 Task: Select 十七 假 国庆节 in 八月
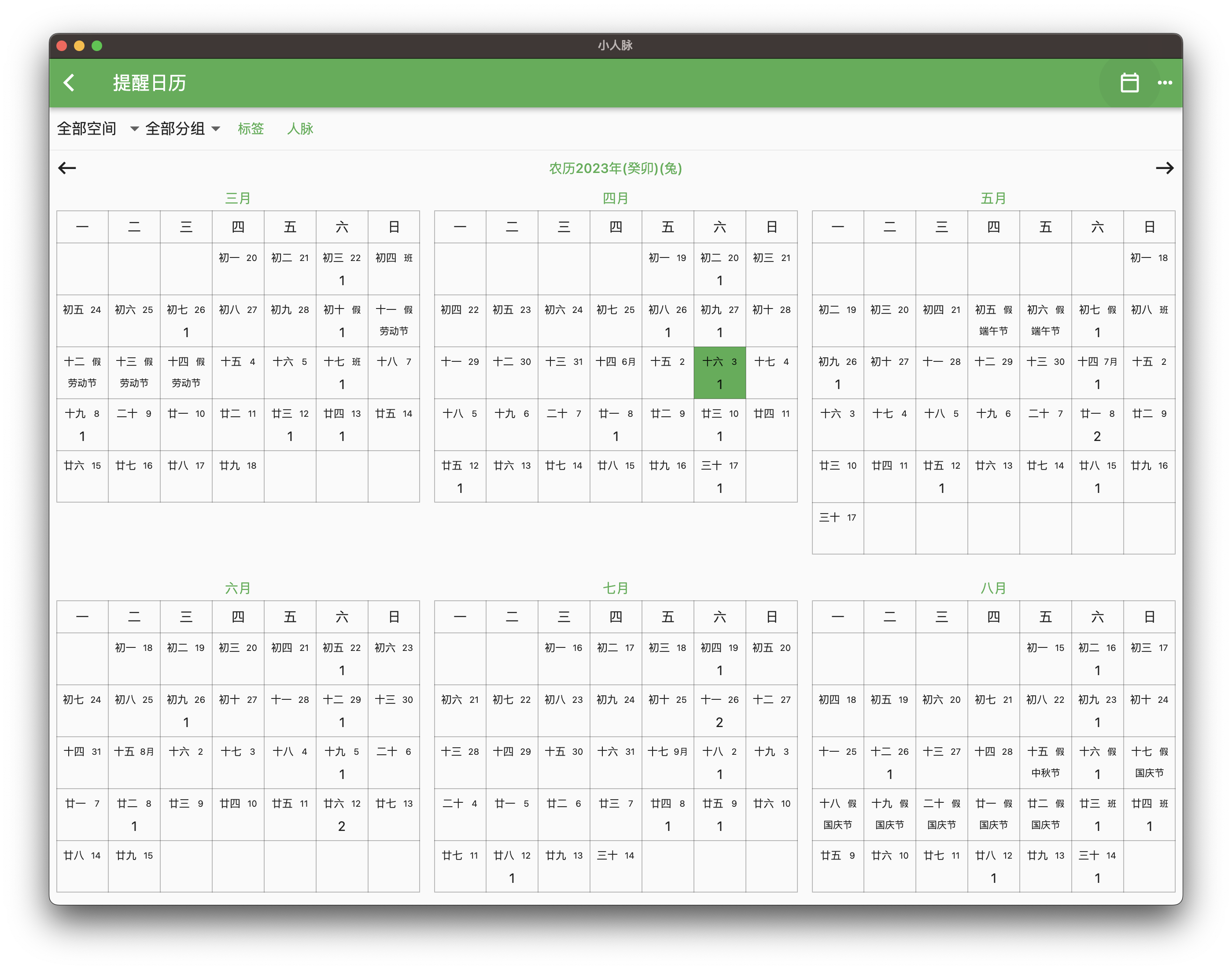pyautogui.click(x=1149, y=763)
